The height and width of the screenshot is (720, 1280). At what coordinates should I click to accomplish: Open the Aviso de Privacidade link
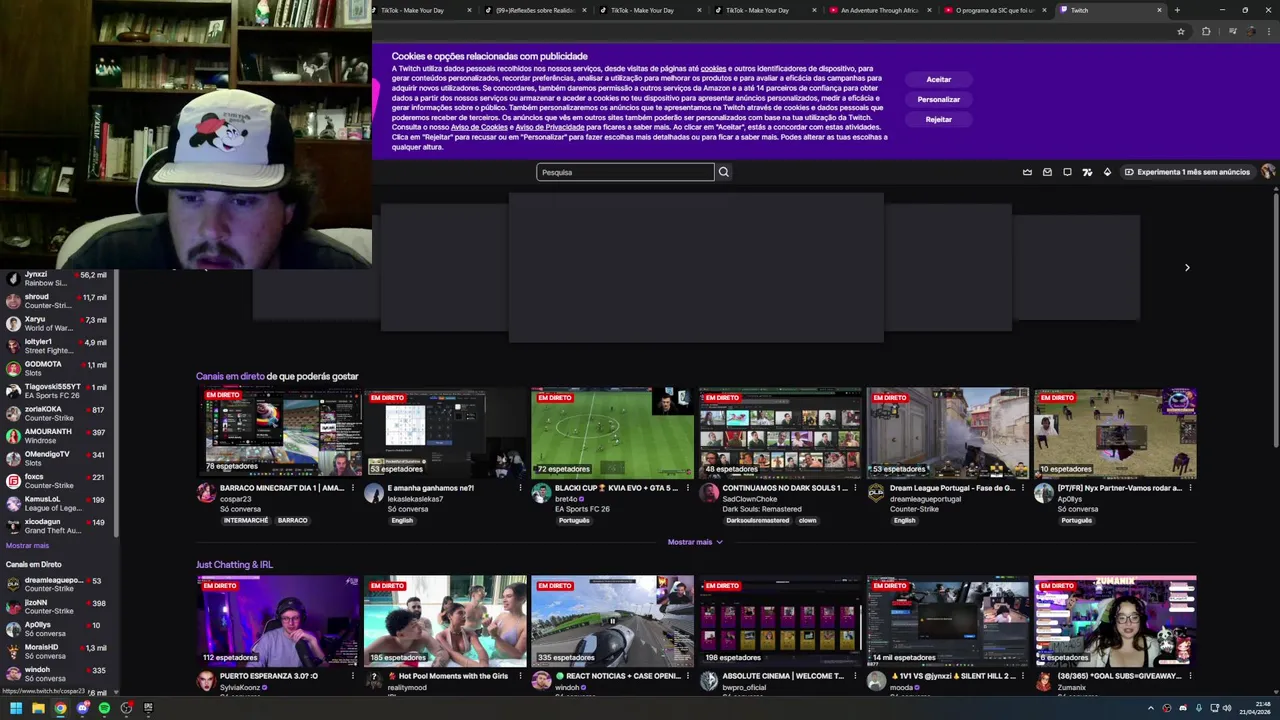tap(550, 127)
